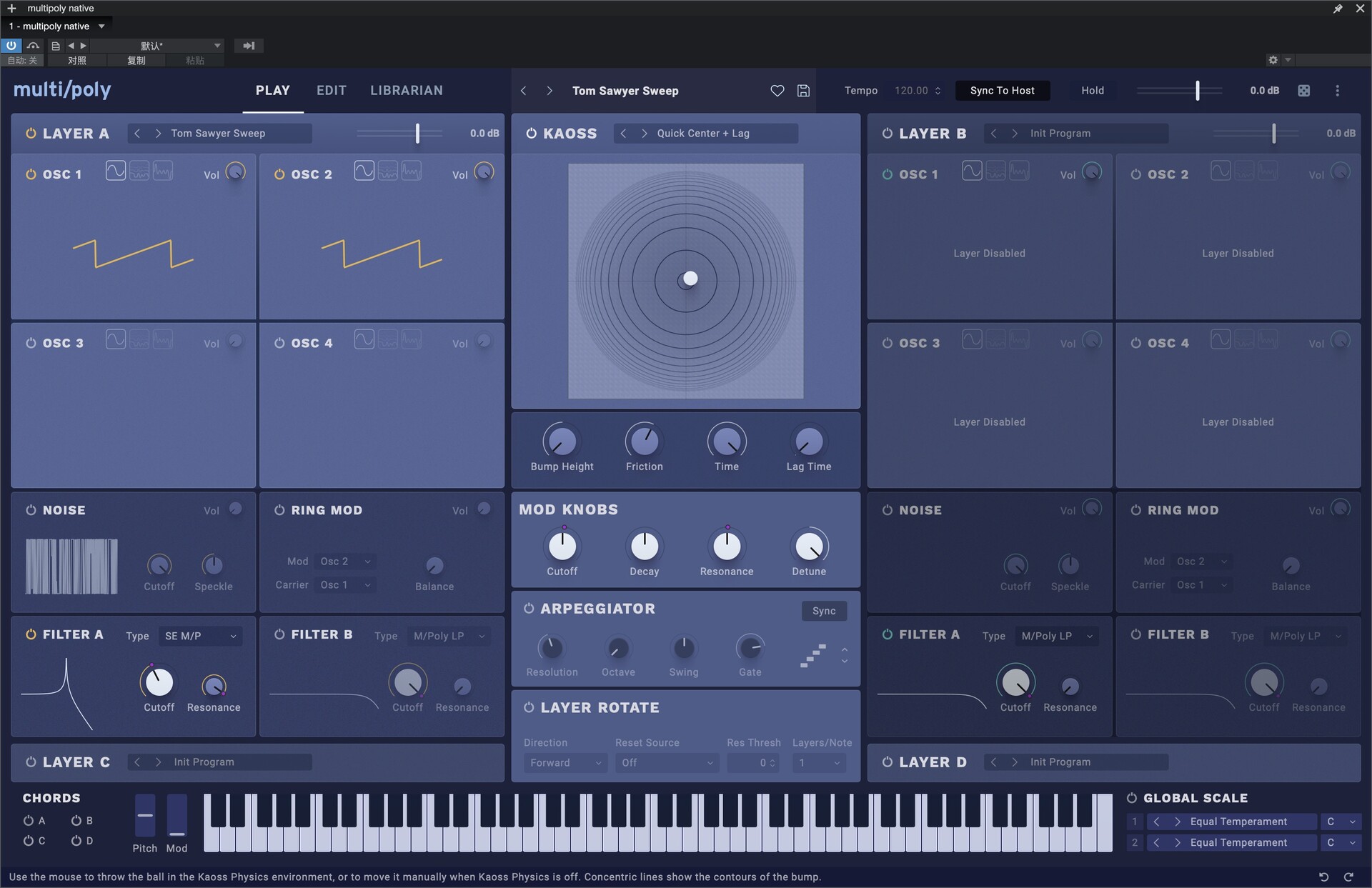This screenshot has height=888, width=1372.
Task: Click the Layer A volume slider
Action: click(399, 134)
